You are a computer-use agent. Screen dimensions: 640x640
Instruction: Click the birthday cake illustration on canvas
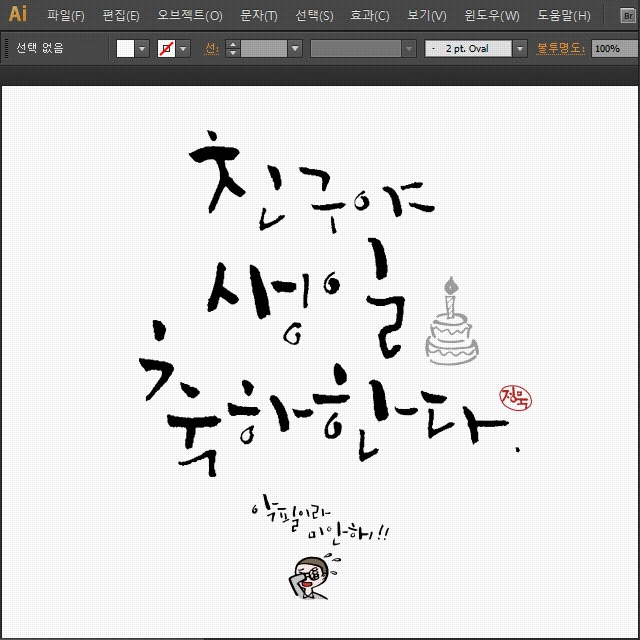pos(451,322)
